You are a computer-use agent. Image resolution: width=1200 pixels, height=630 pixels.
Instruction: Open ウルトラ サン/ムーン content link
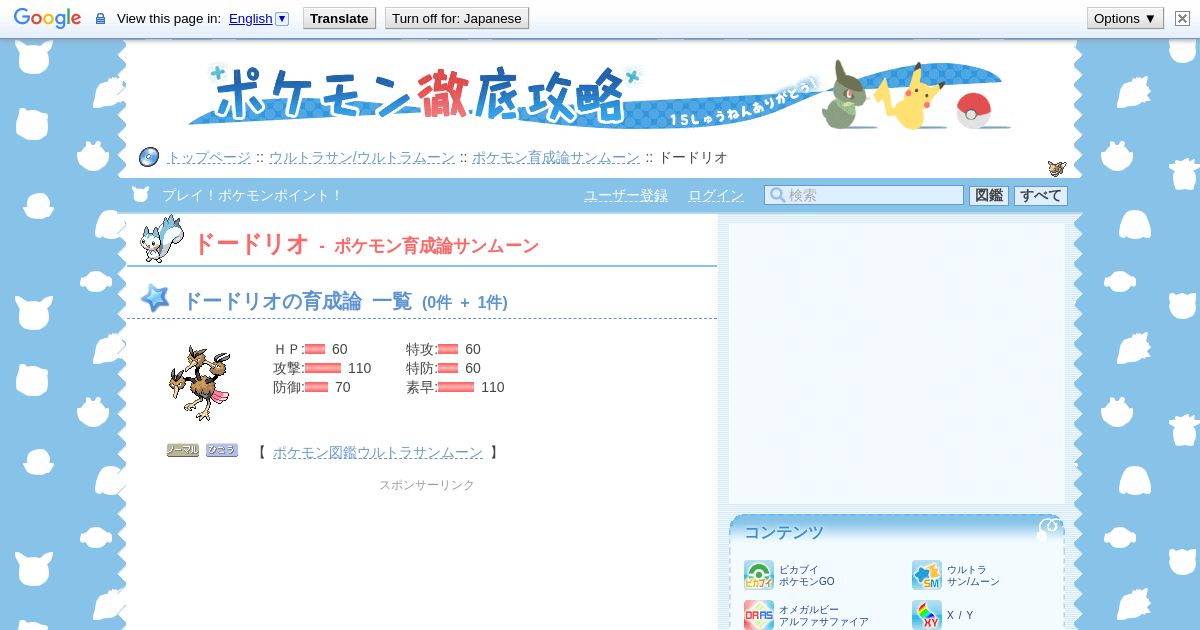click(973, 575)
